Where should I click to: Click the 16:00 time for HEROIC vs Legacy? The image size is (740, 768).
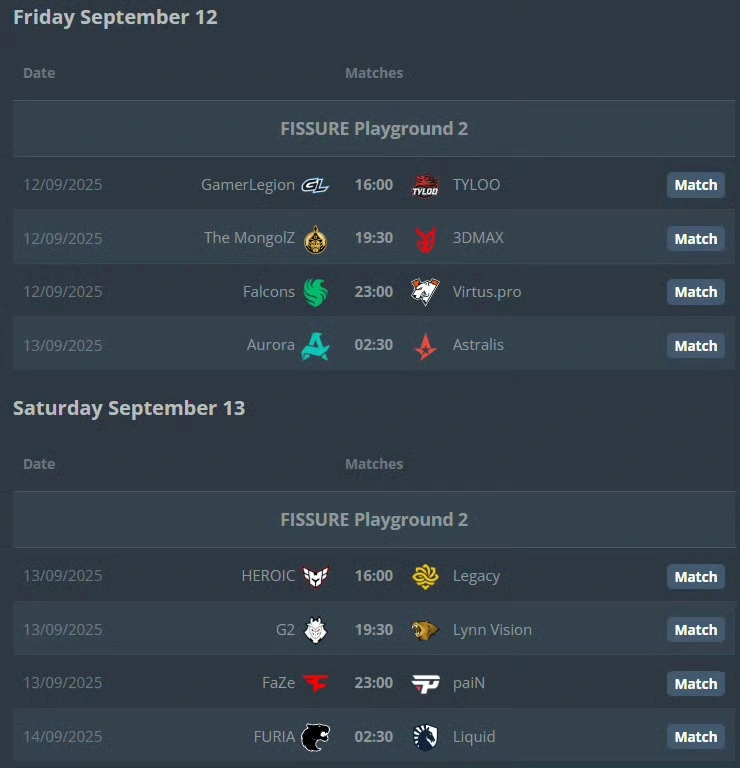pyautogui.click(x=374, y=576)
